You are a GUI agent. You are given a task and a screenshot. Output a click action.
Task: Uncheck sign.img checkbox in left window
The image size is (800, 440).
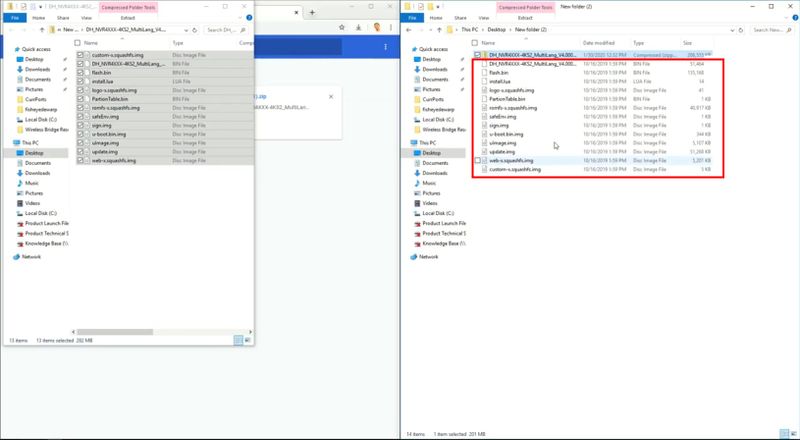(x=80, y=125)
